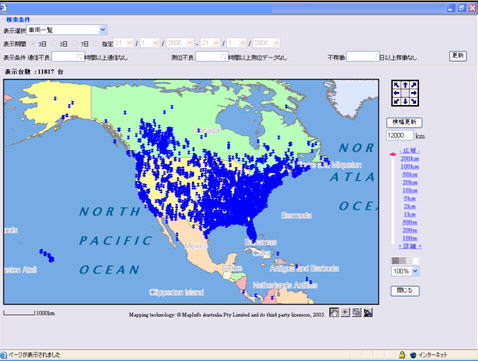
Task: Pan the map west with left arrow
Action: (x=397, y=93)
